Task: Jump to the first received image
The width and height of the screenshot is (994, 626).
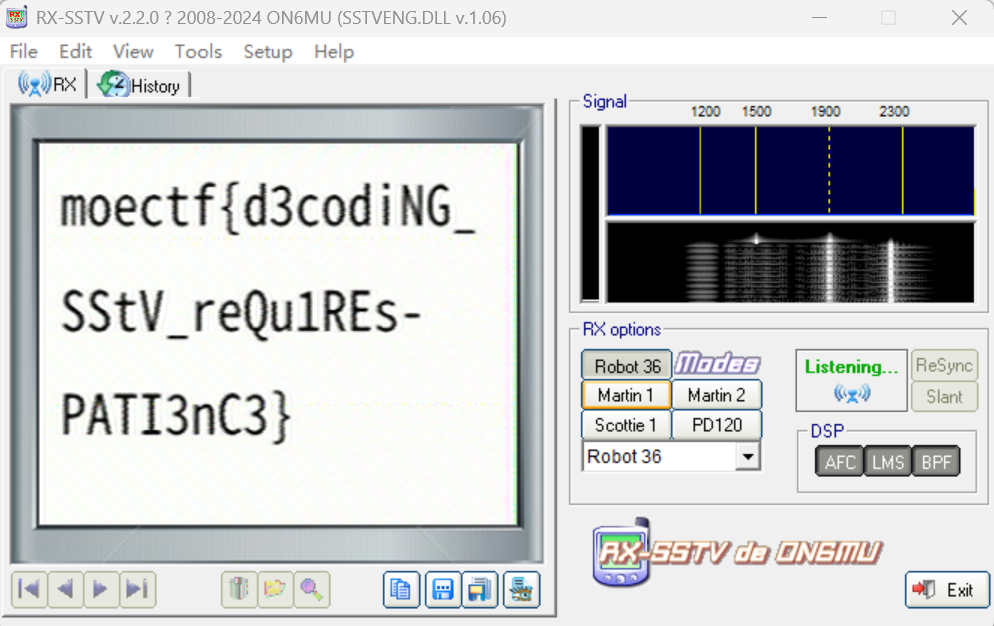Action: (x=29, y=589)
